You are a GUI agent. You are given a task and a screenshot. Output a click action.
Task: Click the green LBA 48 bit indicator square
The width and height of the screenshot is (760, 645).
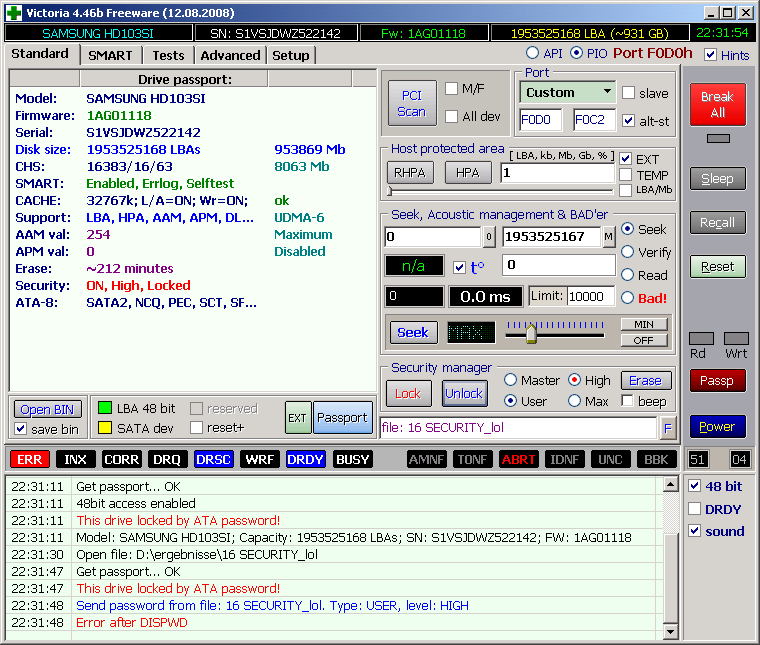coord(105,408)
